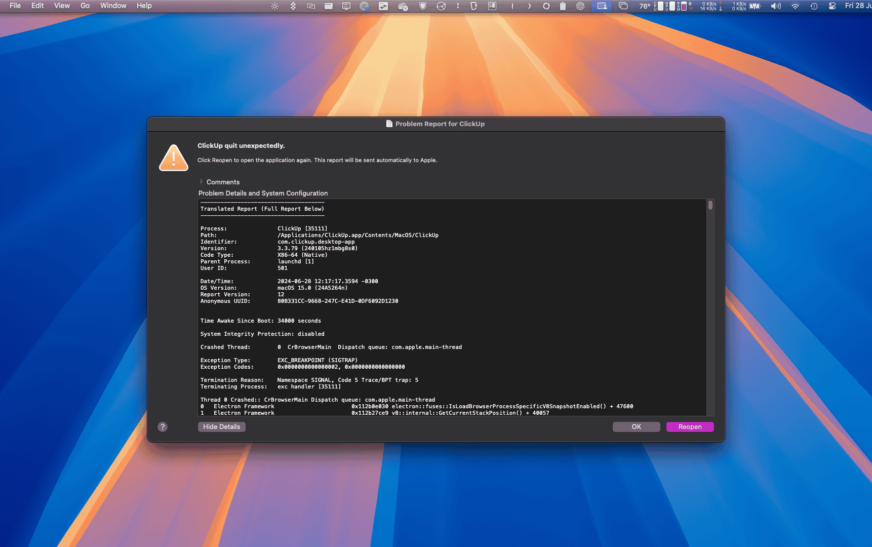
Task: Click the date Fri 28 in menu bar
Action: click(x=857, y=6)
